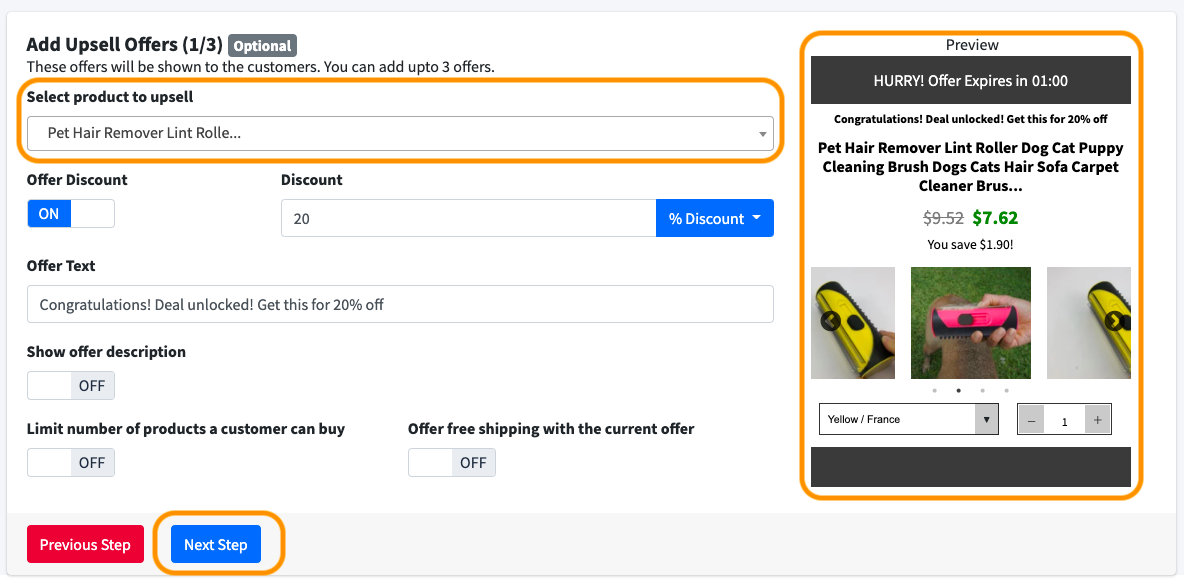Click the last carousel pagination dot
Image resolution: width=1184 pixels, height=585 pixels.
click(x=1006, y=391)
